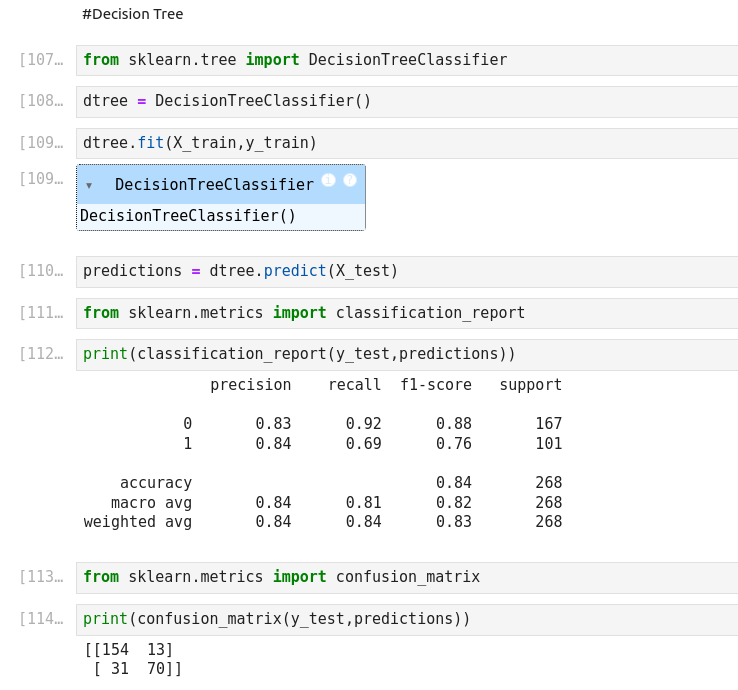
Task: Click the [109 output prompt beside widget
Action: [40, 179]
